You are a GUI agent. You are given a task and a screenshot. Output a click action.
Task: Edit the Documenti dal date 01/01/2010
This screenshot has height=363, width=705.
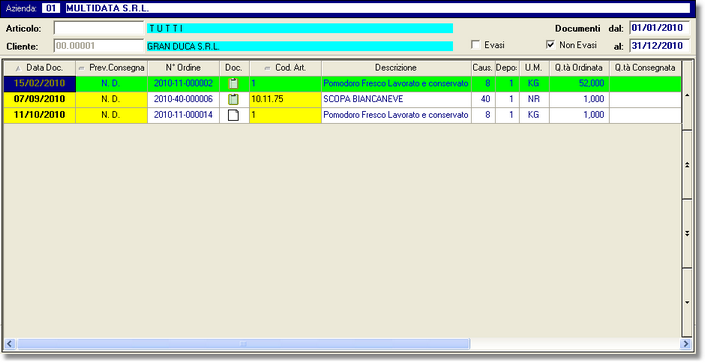pos(659,28)
